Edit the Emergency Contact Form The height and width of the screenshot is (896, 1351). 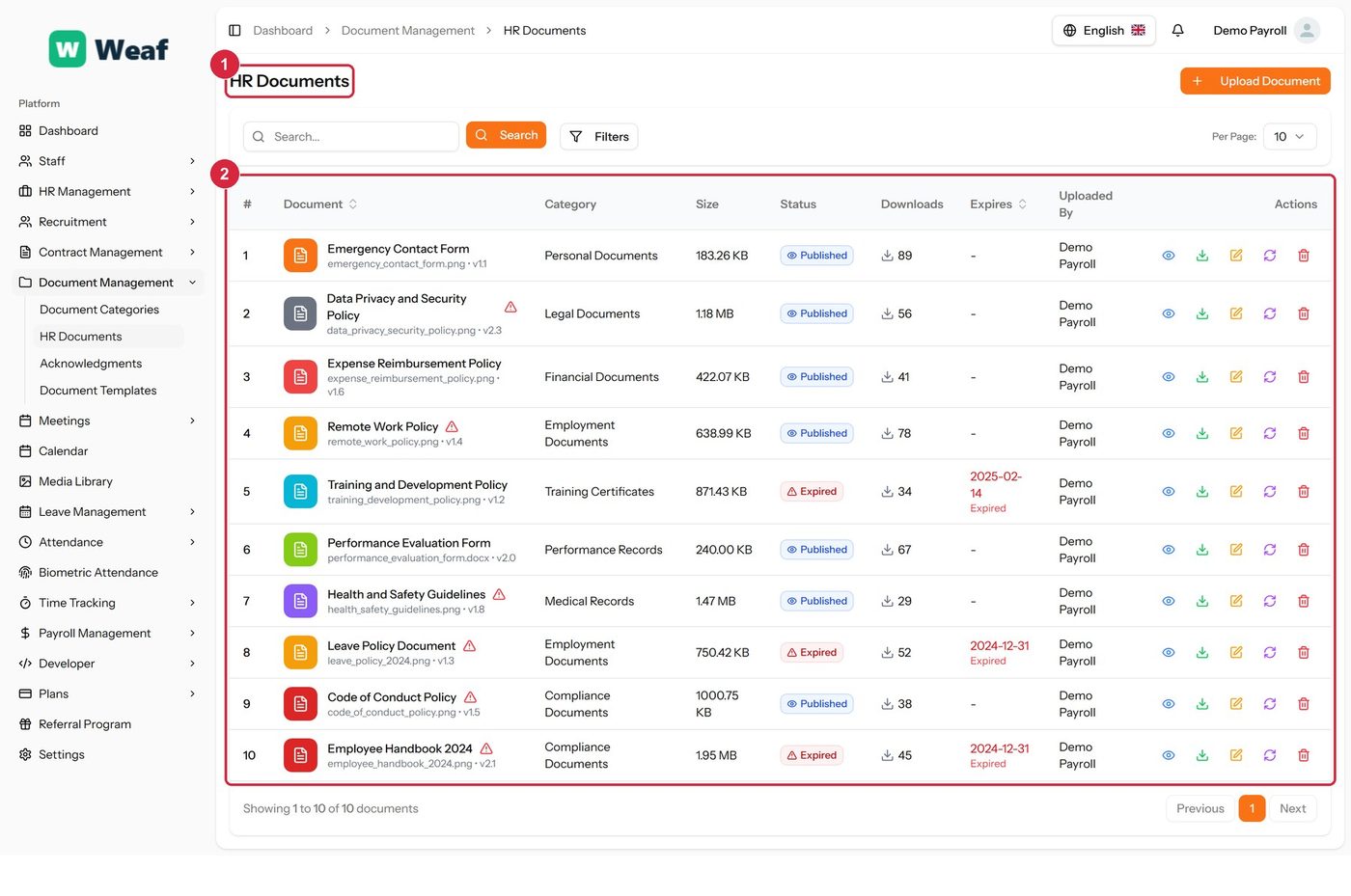click(1236, 256)
